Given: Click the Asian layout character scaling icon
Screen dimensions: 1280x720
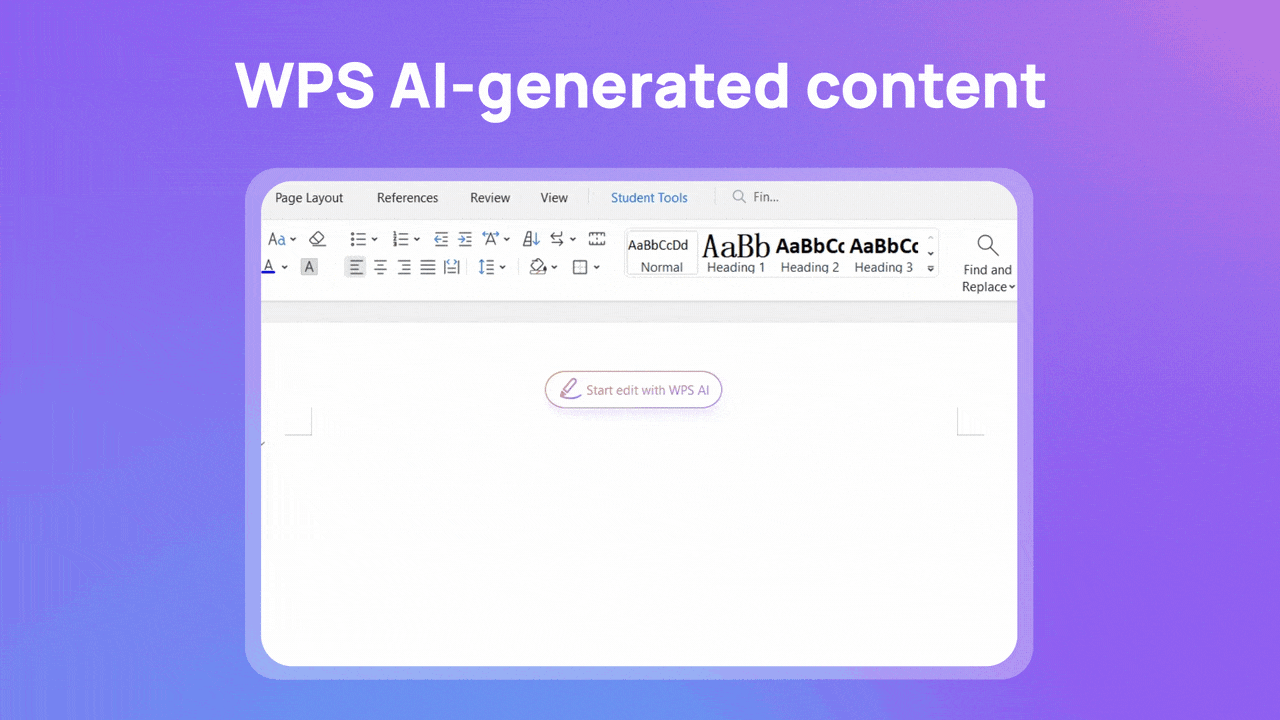Looking at the screenshot, I should pyautogui.click(x=491, y=239).
